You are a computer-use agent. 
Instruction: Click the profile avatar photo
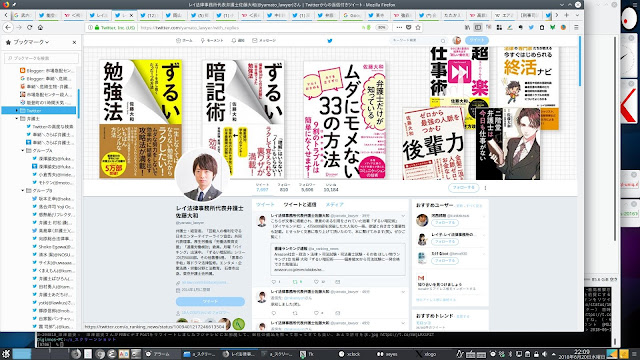203,176
